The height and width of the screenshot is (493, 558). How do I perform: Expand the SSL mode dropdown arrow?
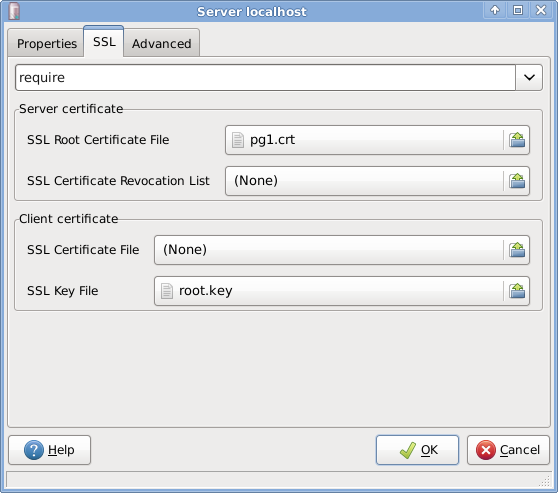(529, 77)
